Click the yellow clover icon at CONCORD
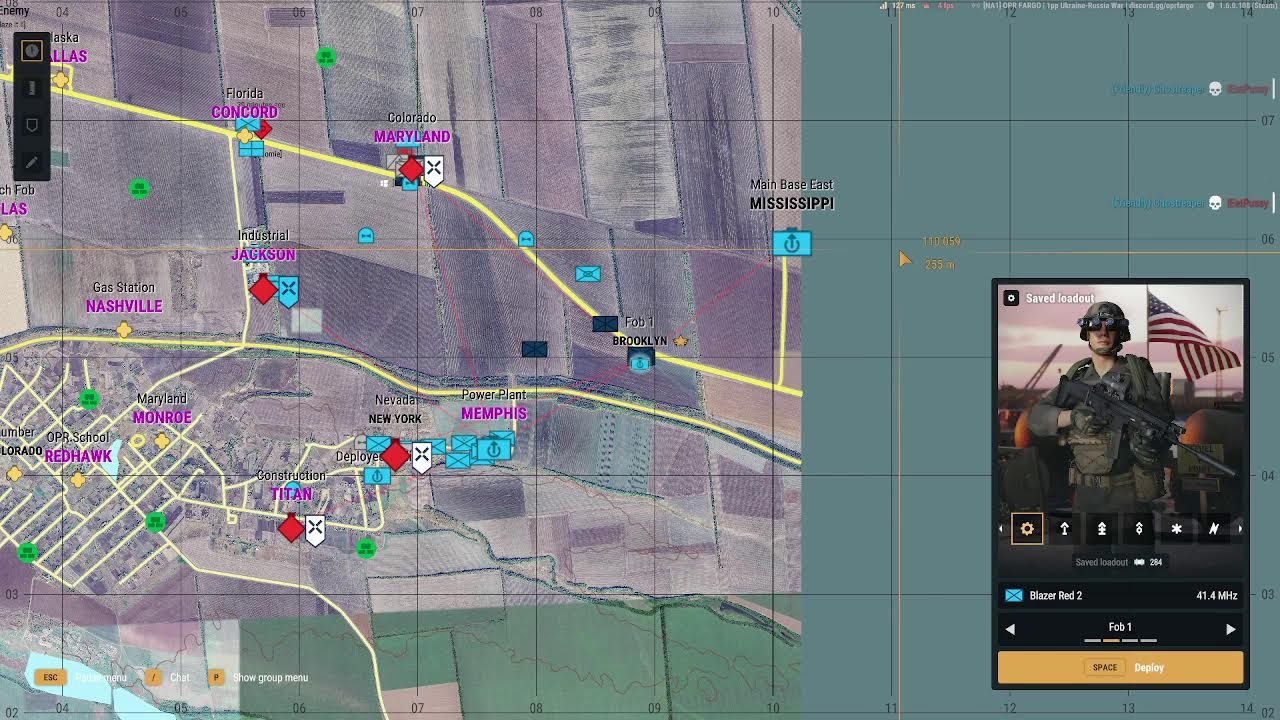 coord(244,136)
